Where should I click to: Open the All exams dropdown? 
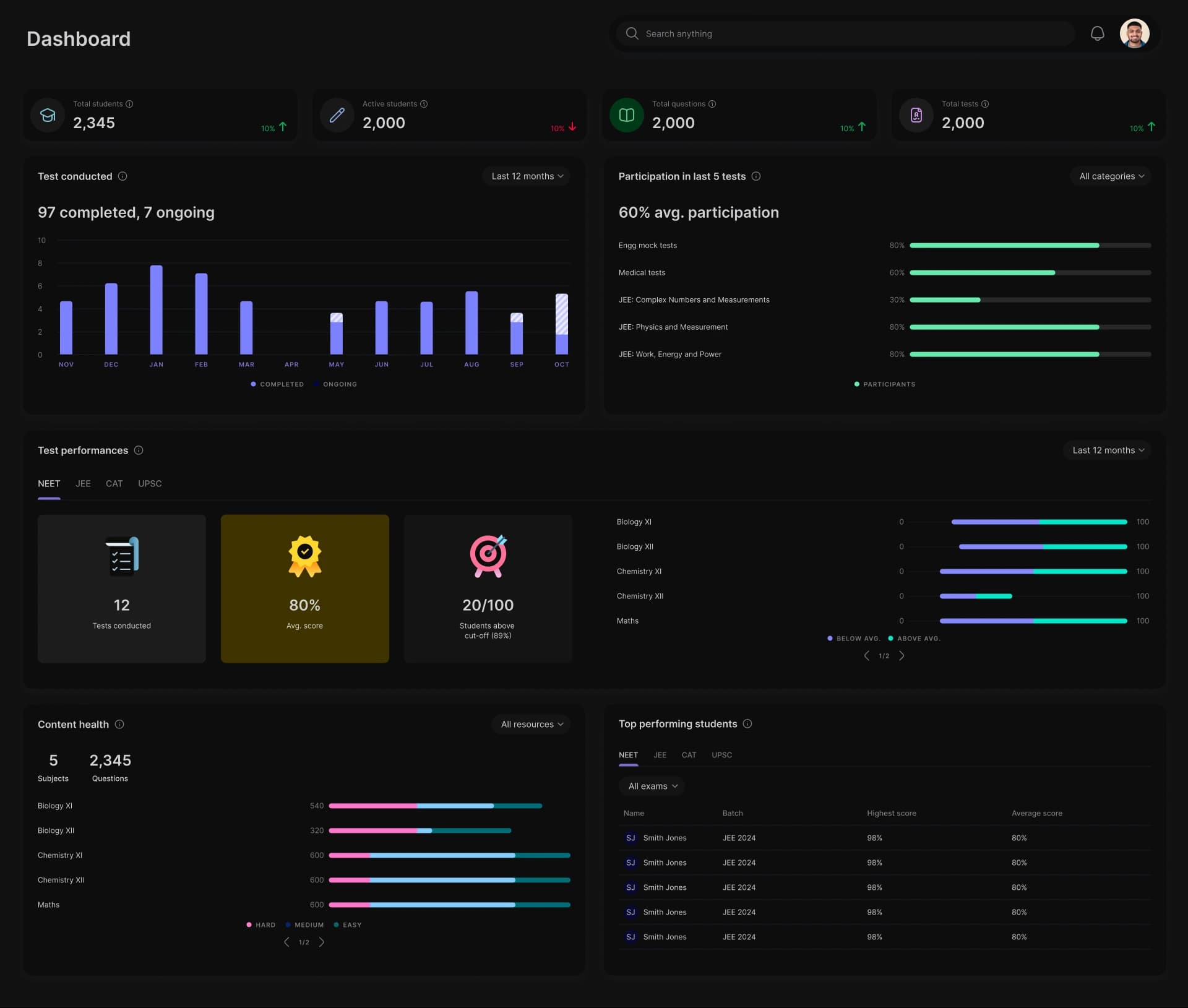(652, 786)
